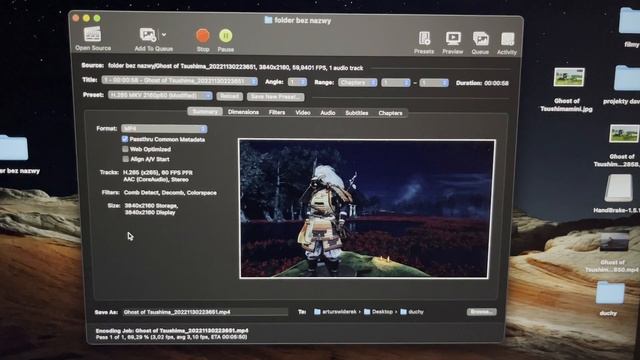
Task: Open the Presets panel
Action: tap(424, 39)
